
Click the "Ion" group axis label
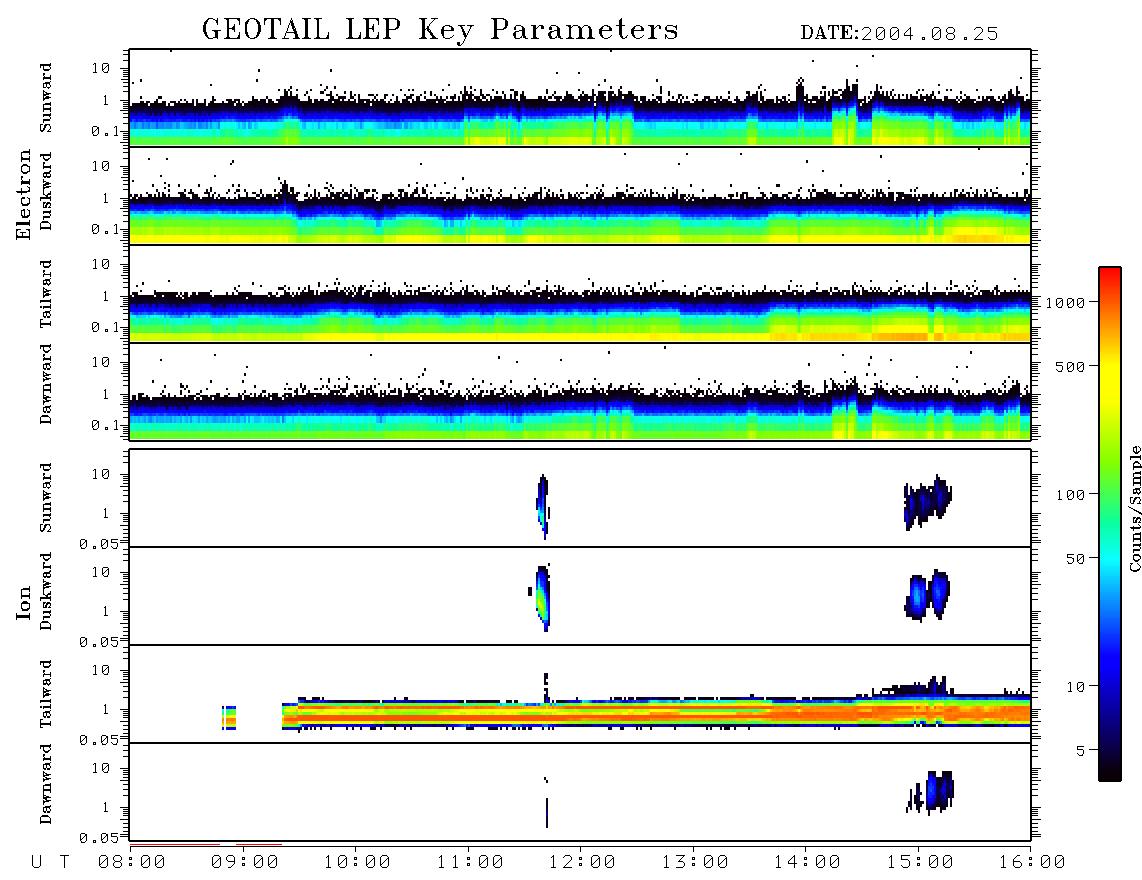click(24, 603)
